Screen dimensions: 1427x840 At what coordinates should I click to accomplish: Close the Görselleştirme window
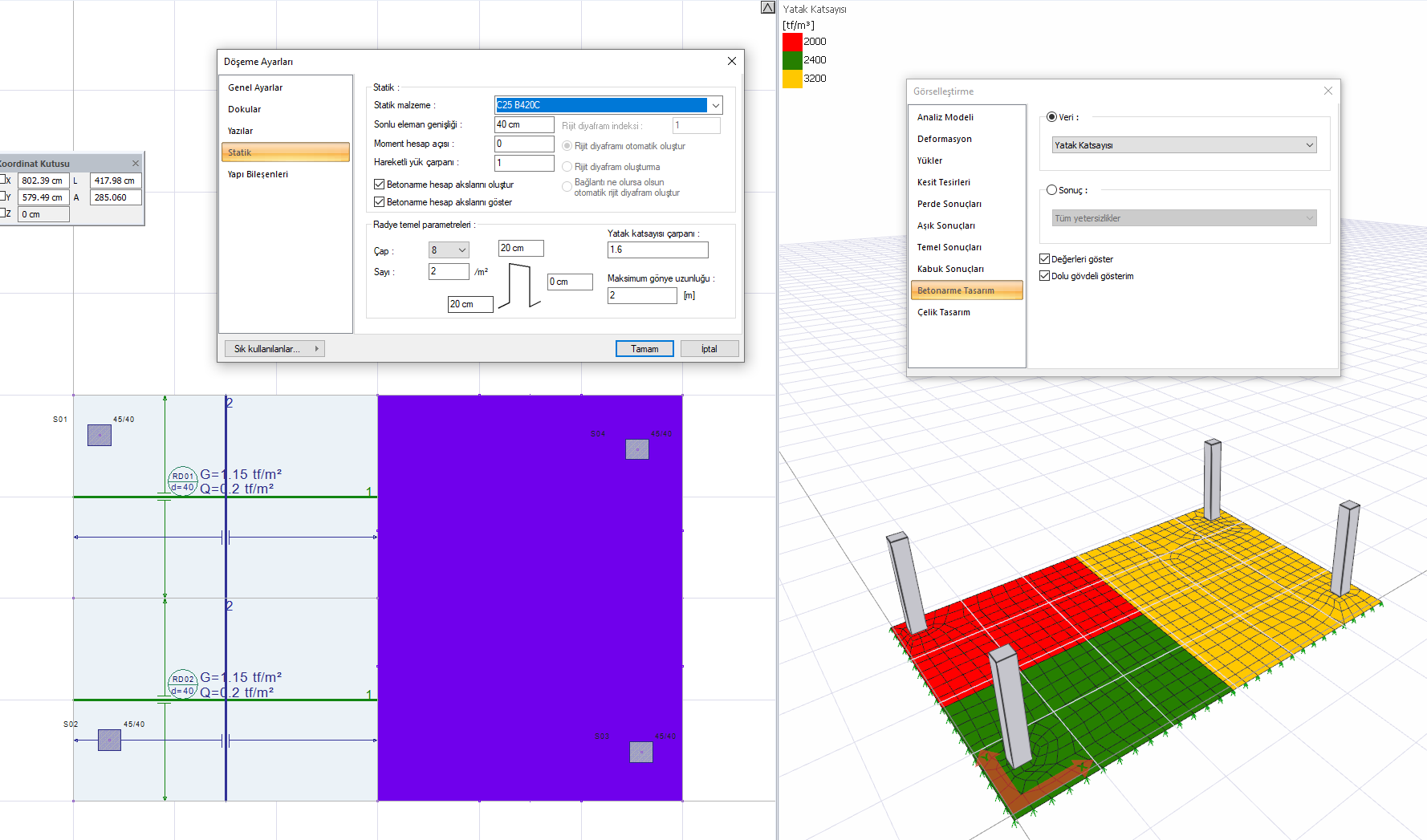(1328, 91)
